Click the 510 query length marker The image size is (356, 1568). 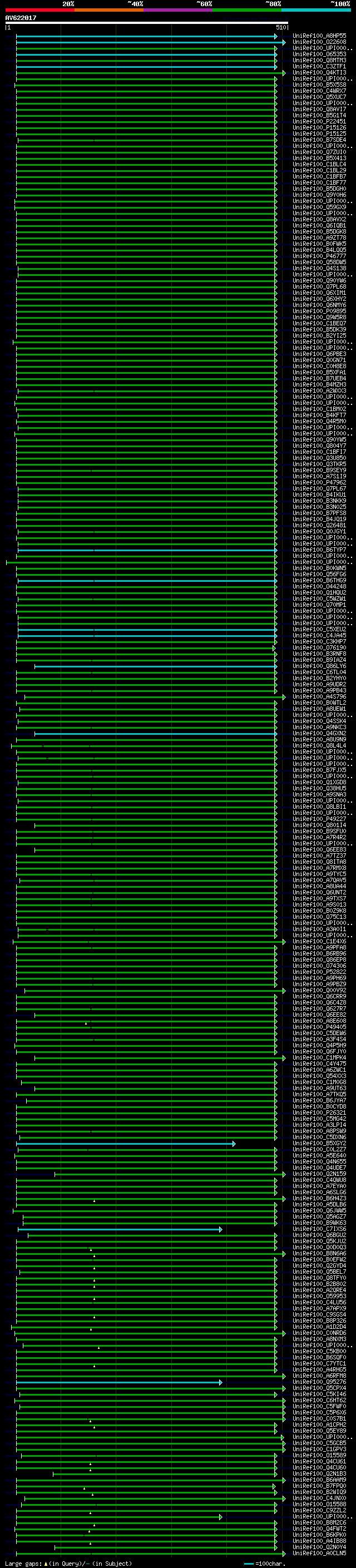click(281, 27)
